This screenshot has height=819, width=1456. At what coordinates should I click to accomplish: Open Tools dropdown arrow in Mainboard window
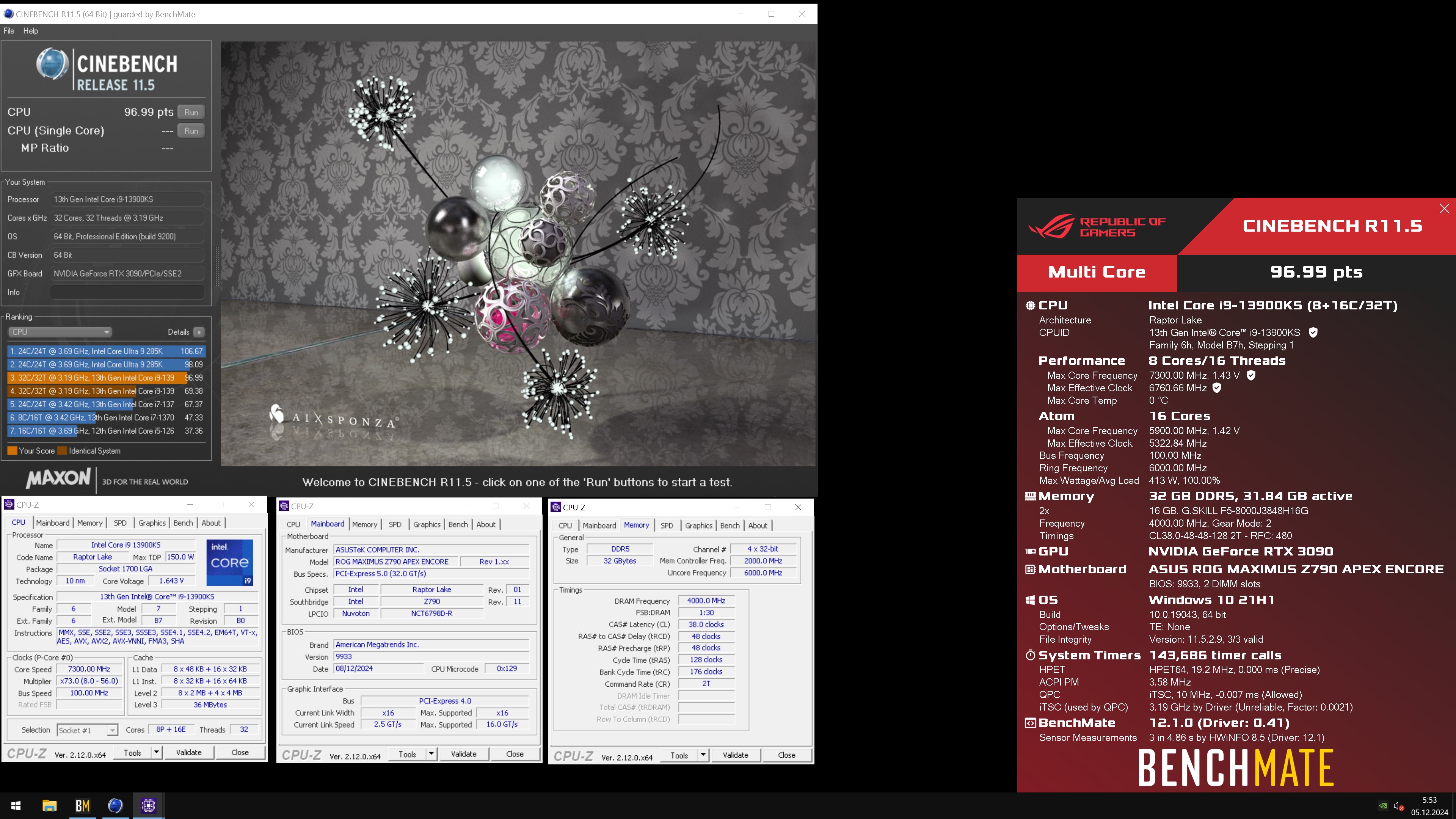[431, 754]
